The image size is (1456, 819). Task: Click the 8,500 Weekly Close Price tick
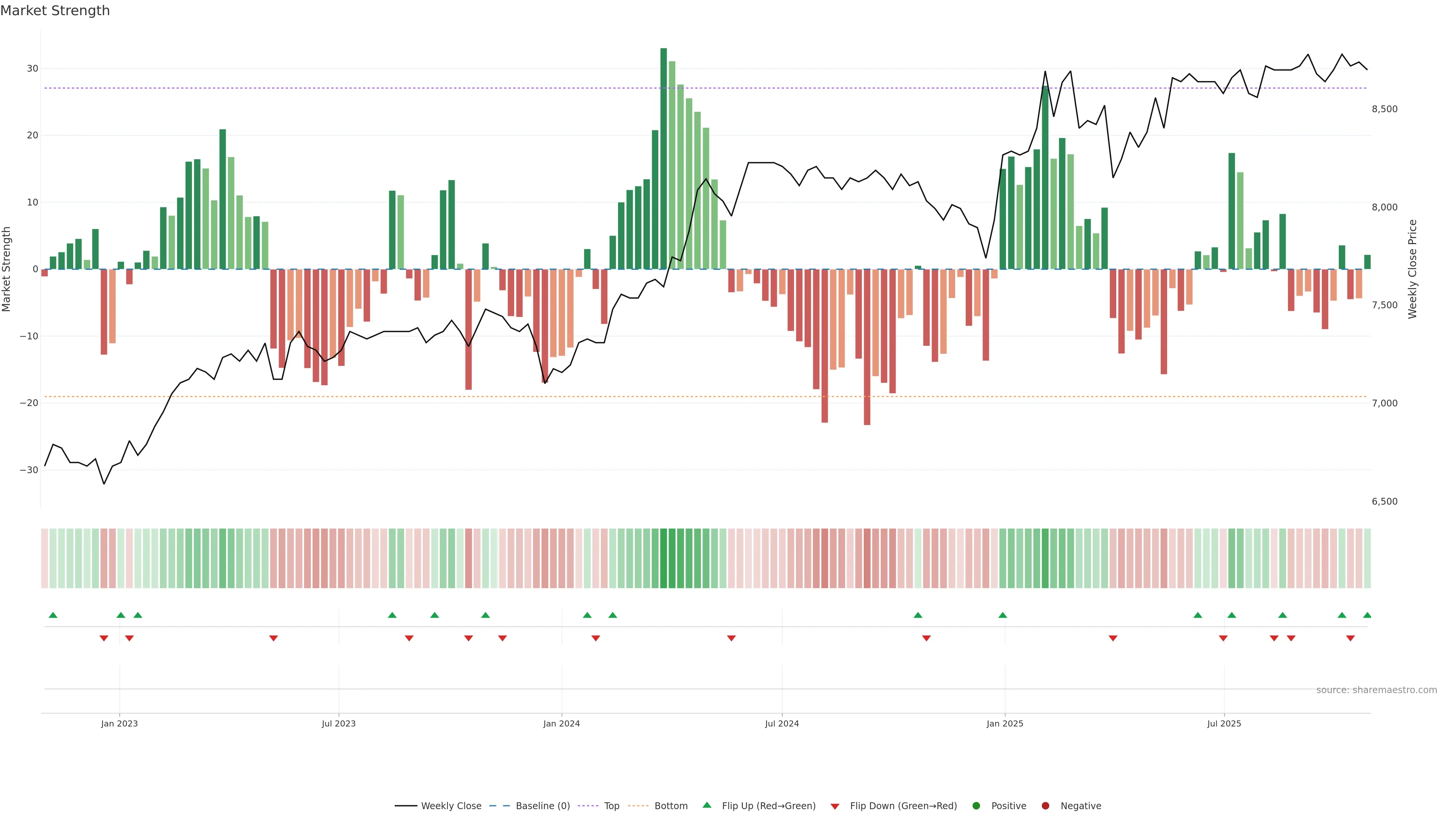pyautogui.click(x=1384, y=109)
